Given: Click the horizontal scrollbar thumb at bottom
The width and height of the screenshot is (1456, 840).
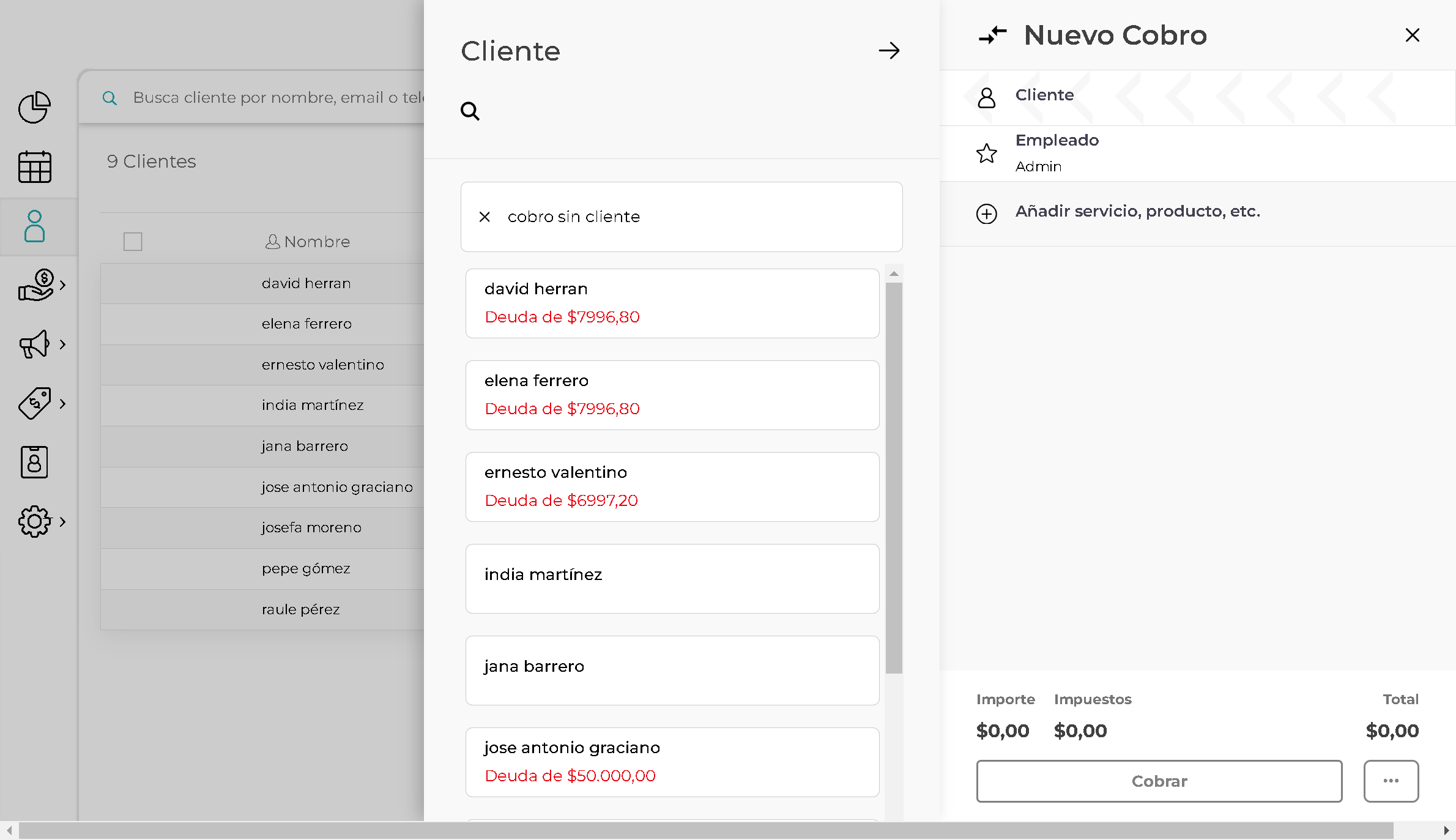Looking at the screenshot, I should 706,830.
